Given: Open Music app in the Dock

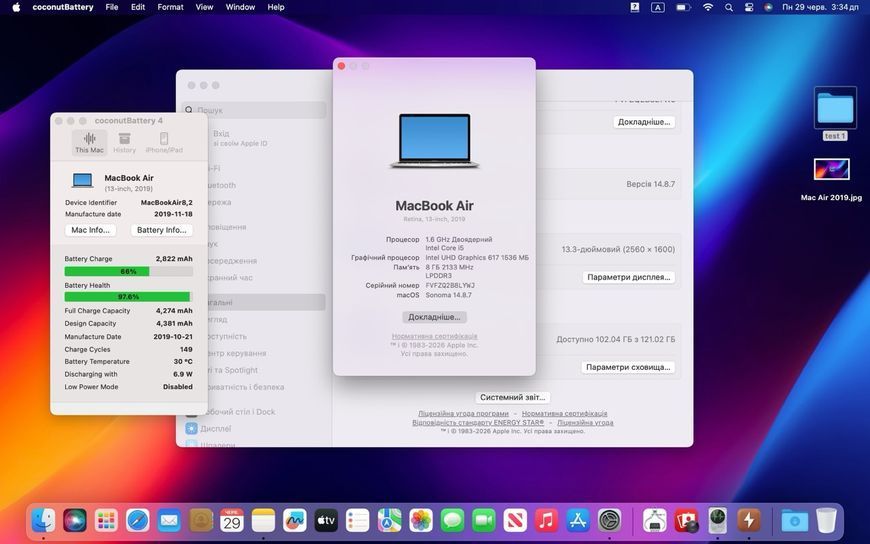Looking at the screenshot, I should coord(547,520).
